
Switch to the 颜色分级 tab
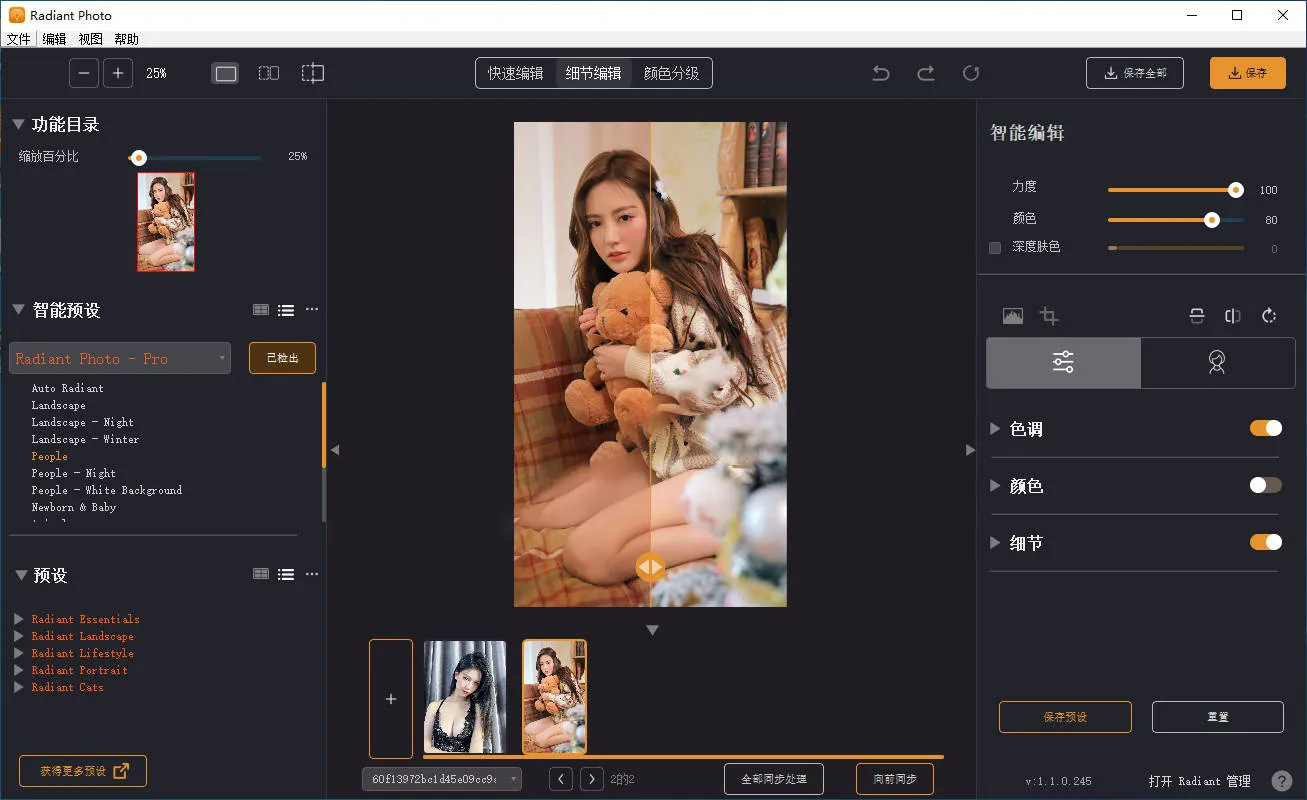pos(671,73)
